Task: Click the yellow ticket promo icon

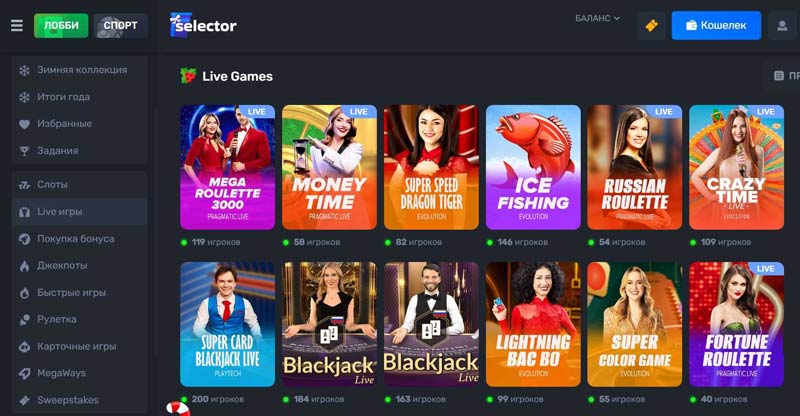Action: 652,25
